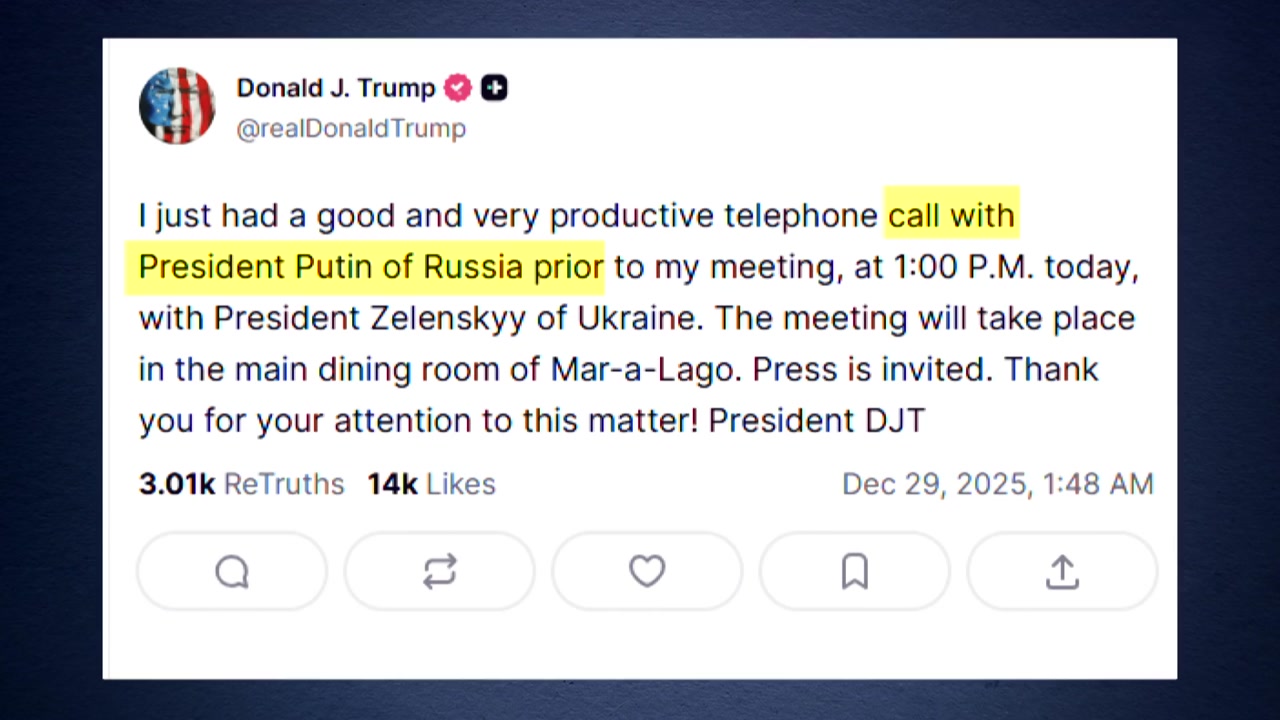Screen dimensions: 1280x720
Task: Like the post with the heart icon
Action: (647, 572)
